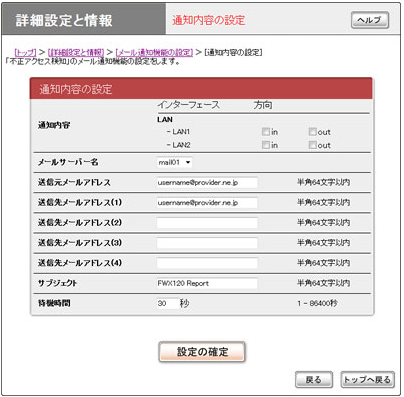Click the bold LAN group label

pyautogui.click(x=165, y=119)
